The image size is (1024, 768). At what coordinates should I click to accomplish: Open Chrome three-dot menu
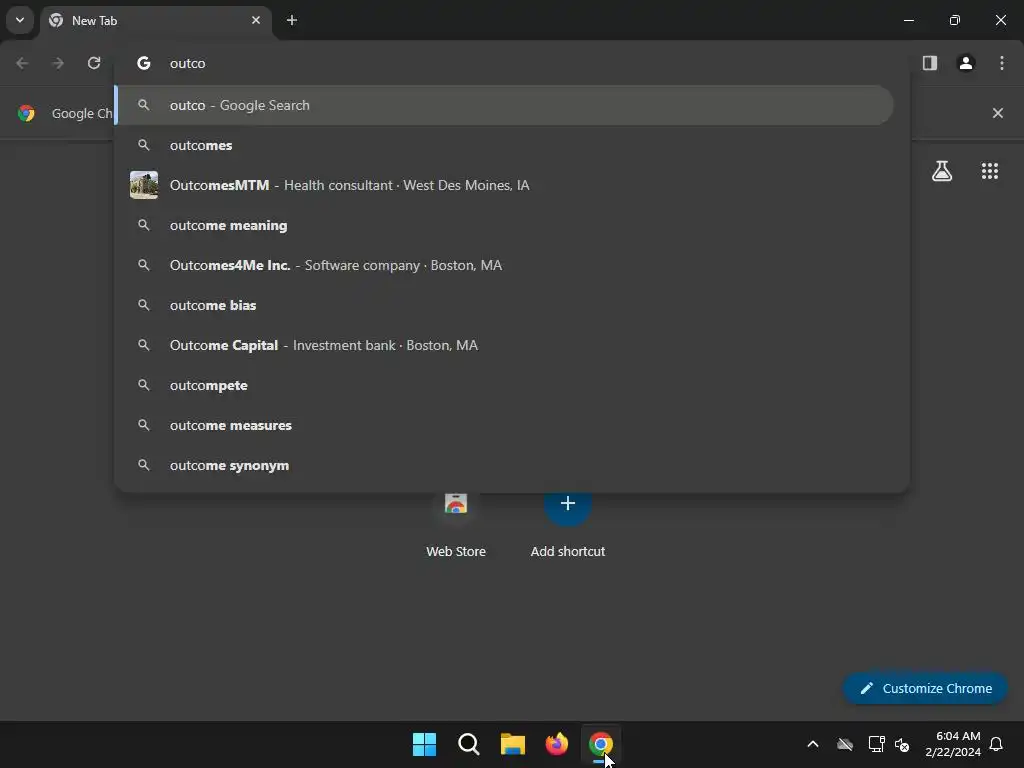tap(1002, 63)
